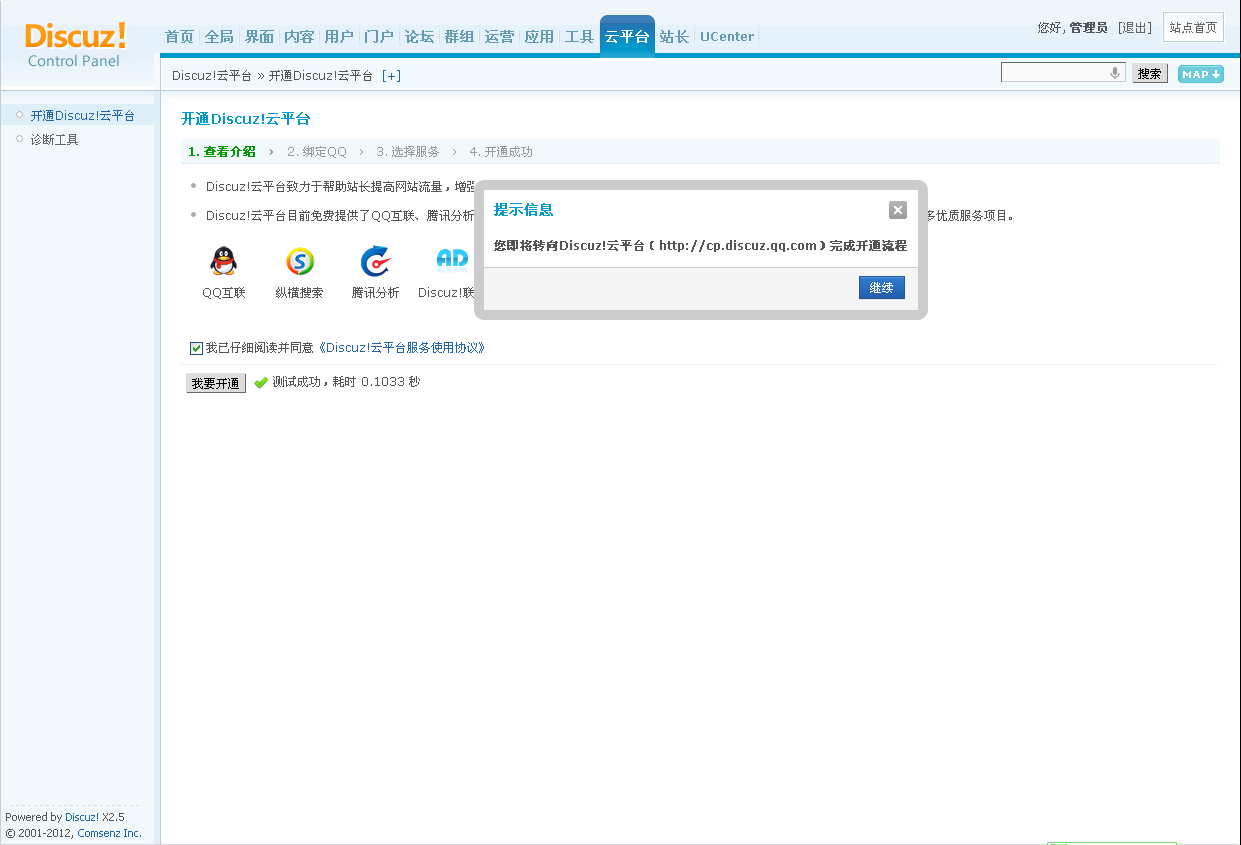Image resolution: width=1241 pixels, height=845 pixels.
Task: Click the 开通Discuz!云平台 page heading
Action: click(x=246, y=119)
